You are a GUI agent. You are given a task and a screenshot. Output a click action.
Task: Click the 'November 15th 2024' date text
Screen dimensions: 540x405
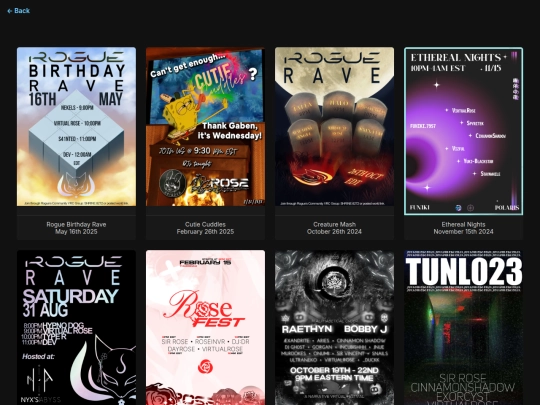(464, 232)
